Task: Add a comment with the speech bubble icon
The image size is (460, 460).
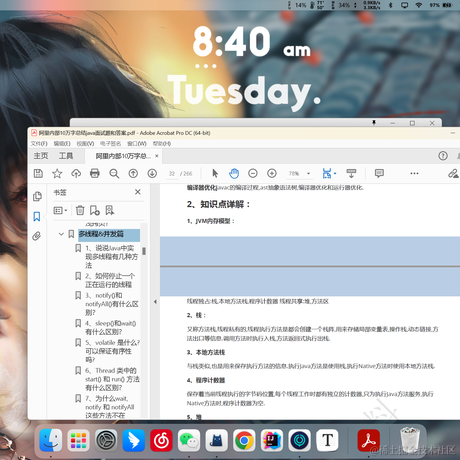Action: point(379,173)
